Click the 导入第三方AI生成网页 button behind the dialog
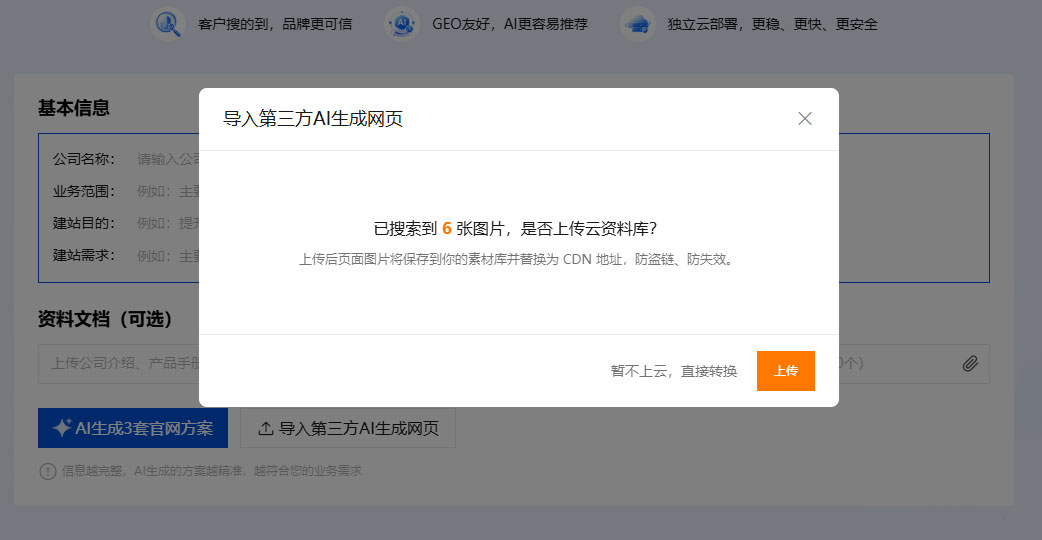Screen dimensions: 1042x540 click(x=348, y=428)
